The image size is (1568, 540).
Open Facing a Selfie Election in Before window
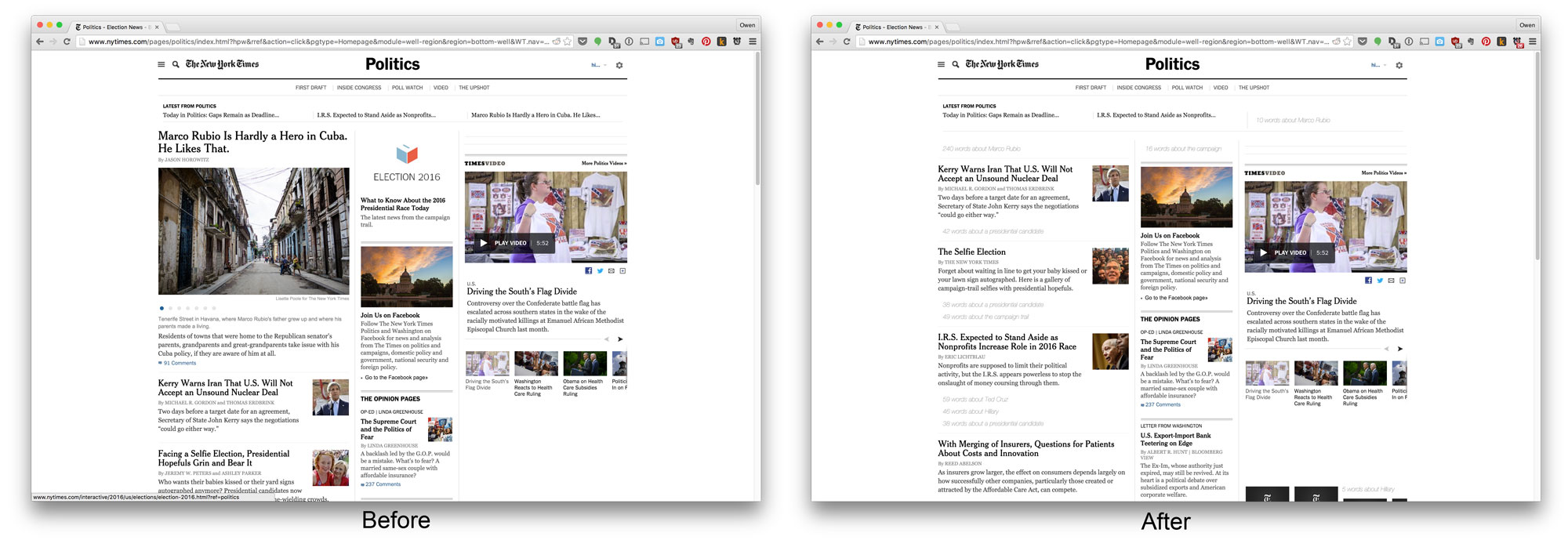point(223,458)
